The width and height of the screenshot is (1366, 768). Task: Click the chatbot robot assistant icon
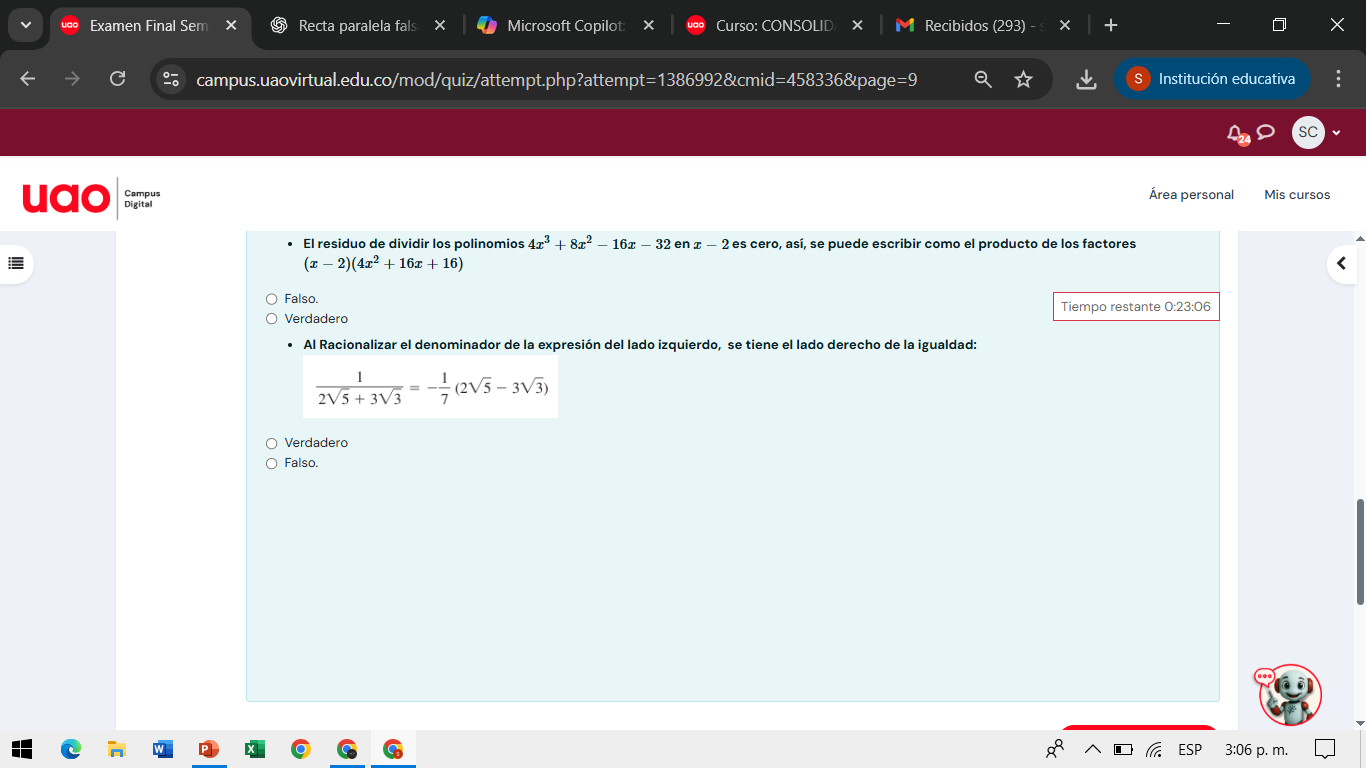coord(1289,694)
